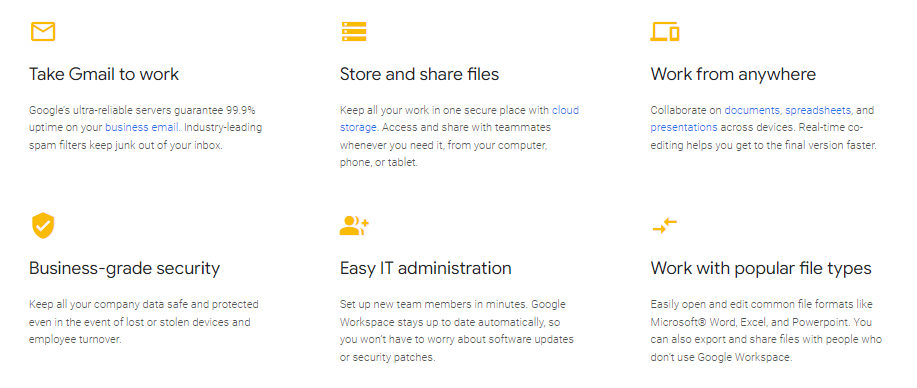Click the 'Easy IT administration' heading
917x388 pixels.
point(426,269)
